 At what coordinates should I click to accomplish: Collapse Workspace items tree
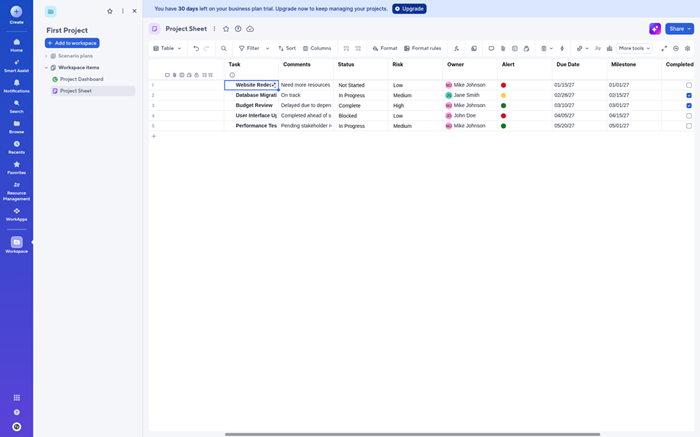tap(46, 67)
